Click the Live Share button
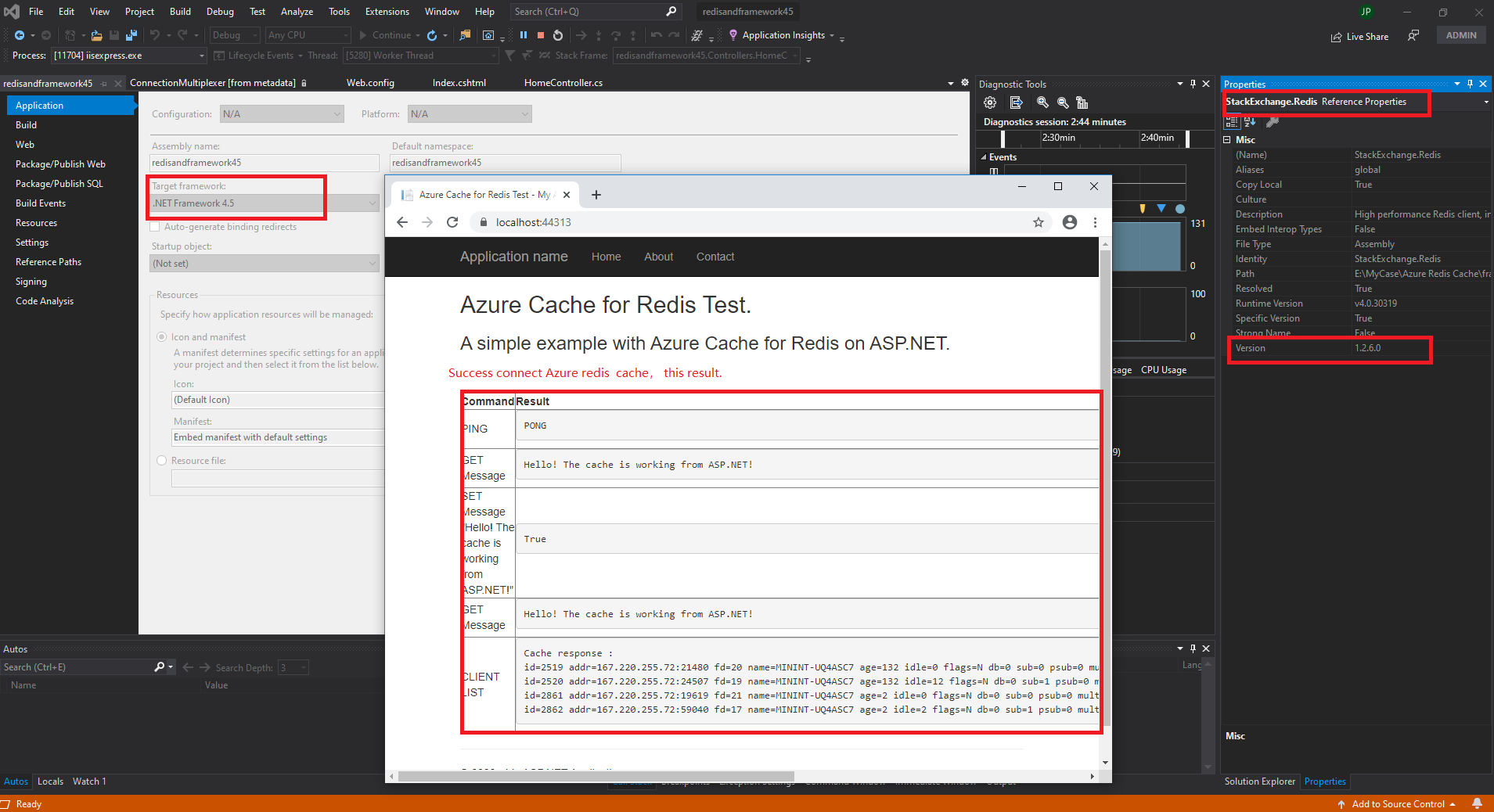 click(x=1359, y=36)
